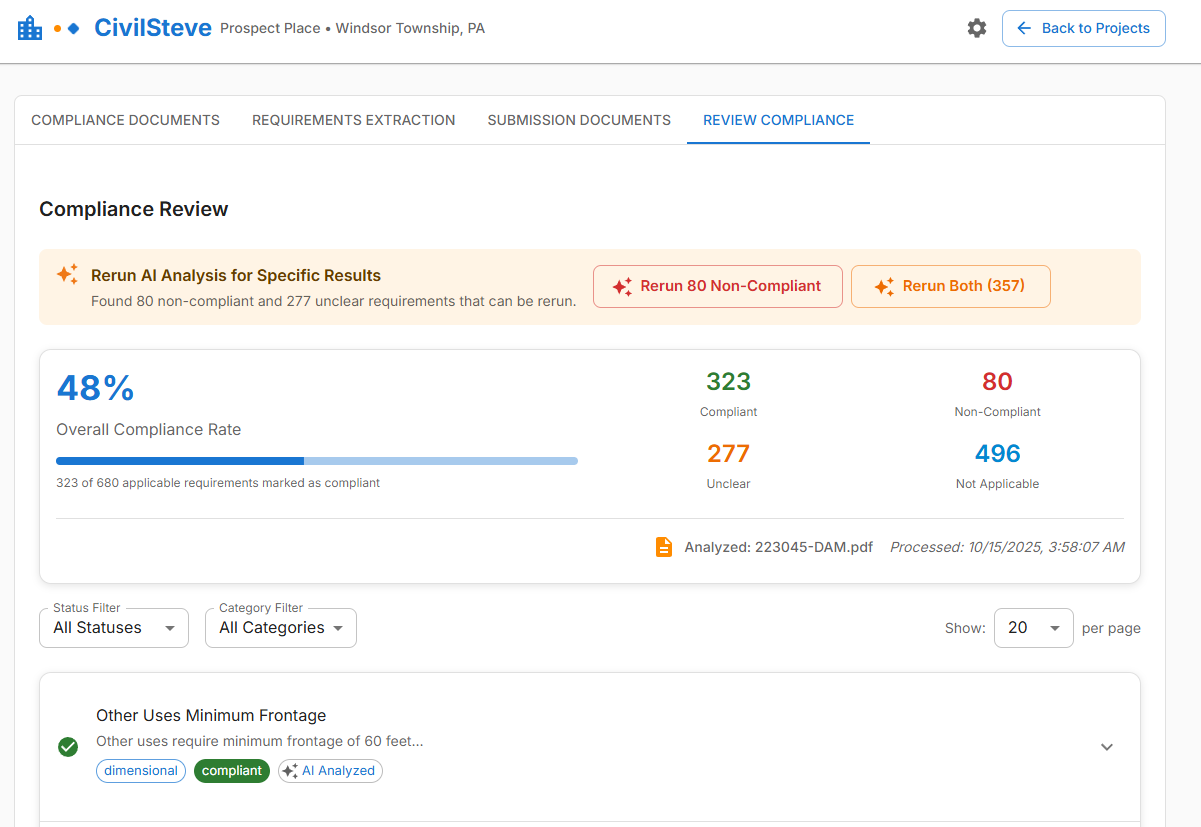This screenshot has height=827, width=1201.
Task: Open the Status Filter dropdown
Action: [x=114, y=628]
